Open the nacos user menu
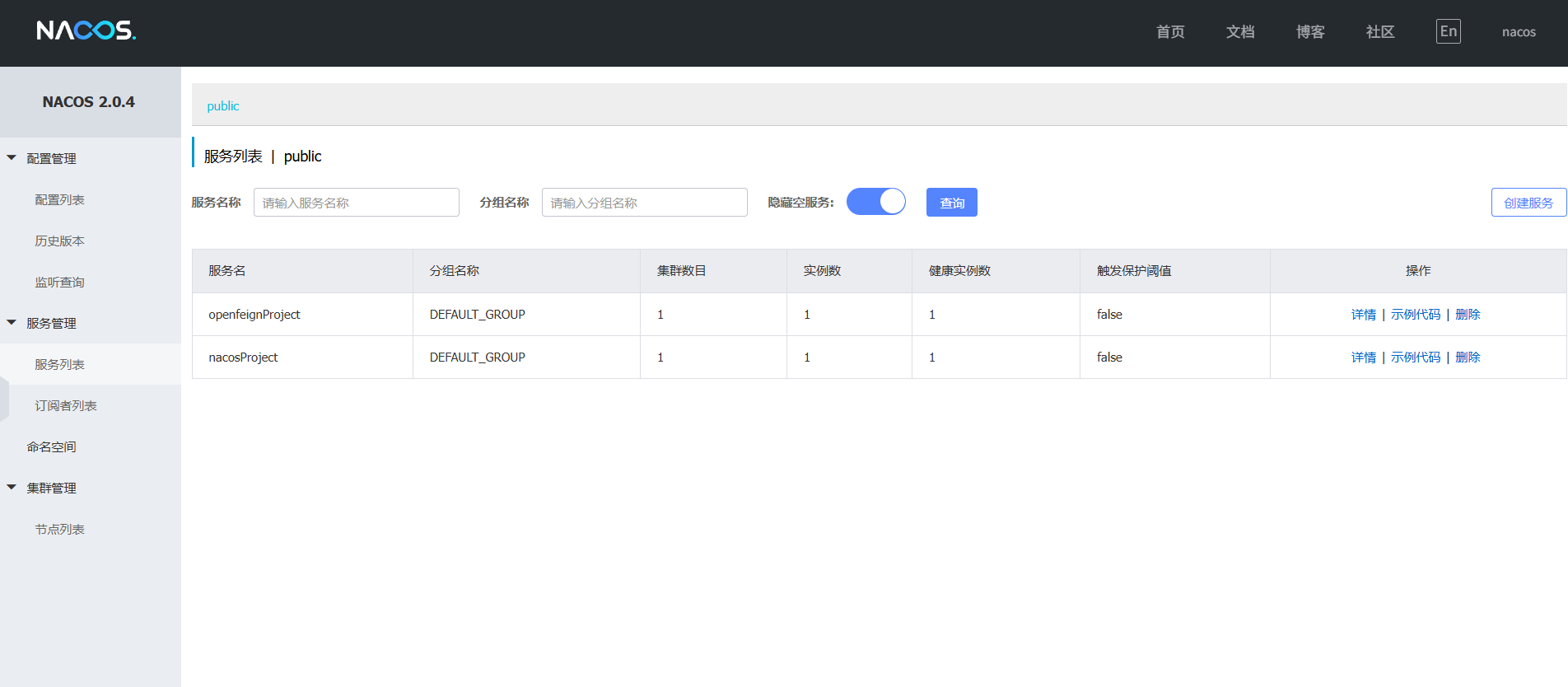This screenshot has height=687, width=1568. point(1519,32)
